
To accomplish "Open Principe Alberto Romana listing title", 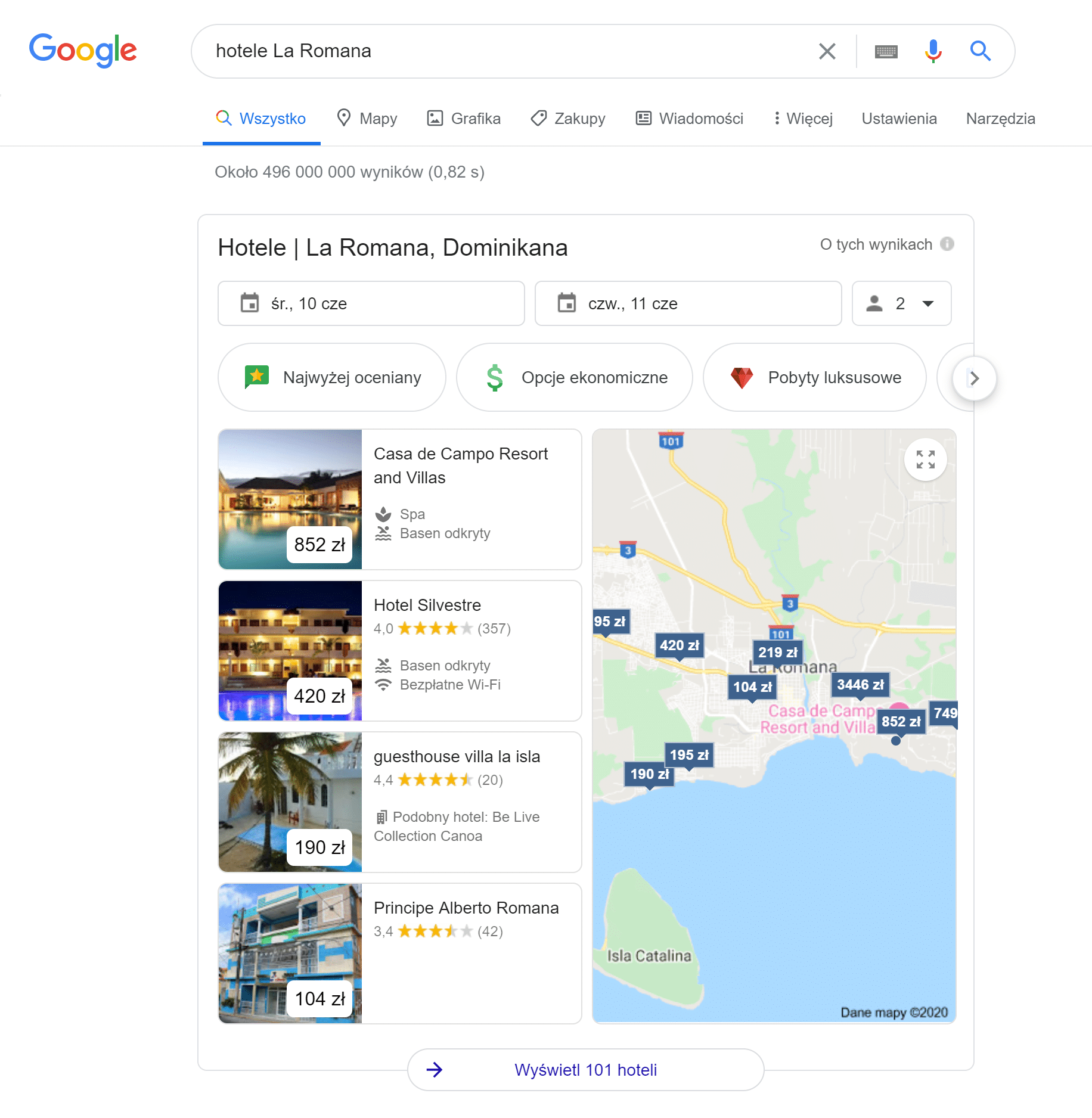I will pos(466,908).
